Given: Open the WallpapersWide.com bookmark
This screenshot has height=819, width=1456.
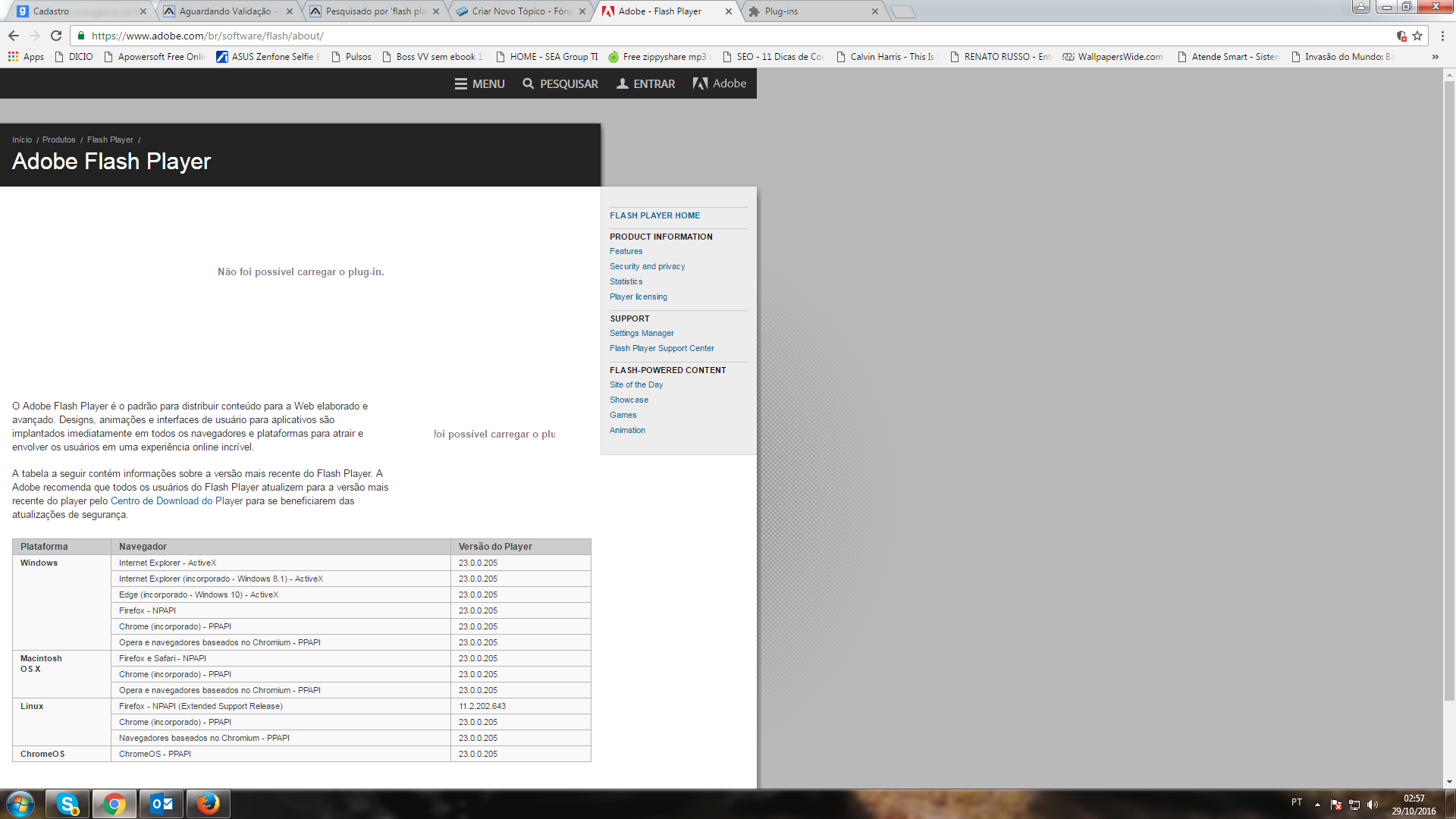Looking at the screenshot, I should pos(1113,57).
